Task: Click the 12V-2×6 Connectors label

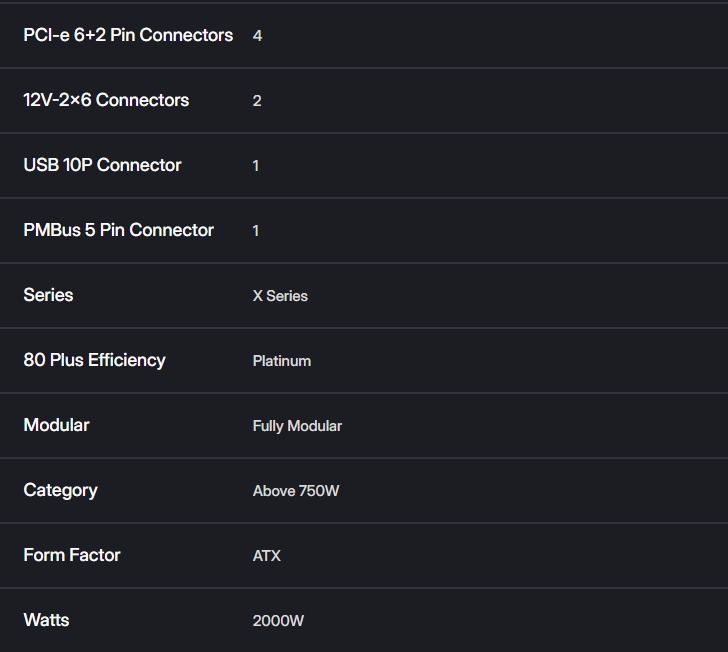Action: (106, 100)
